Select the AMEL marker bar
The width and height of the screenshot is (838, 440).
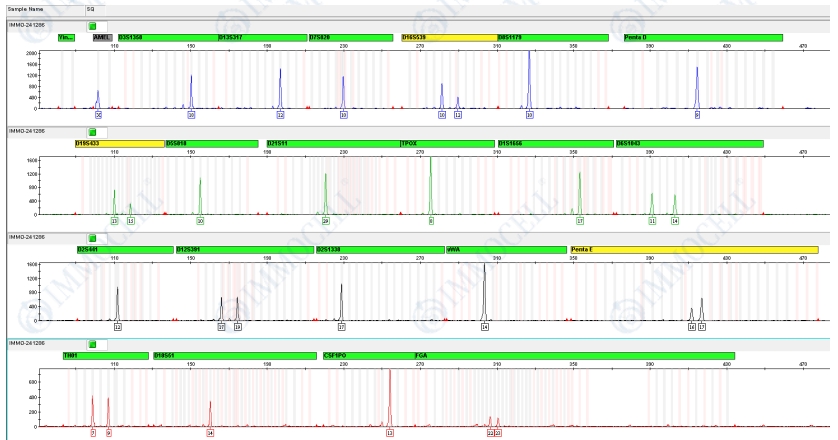click(x=103, y=37)
